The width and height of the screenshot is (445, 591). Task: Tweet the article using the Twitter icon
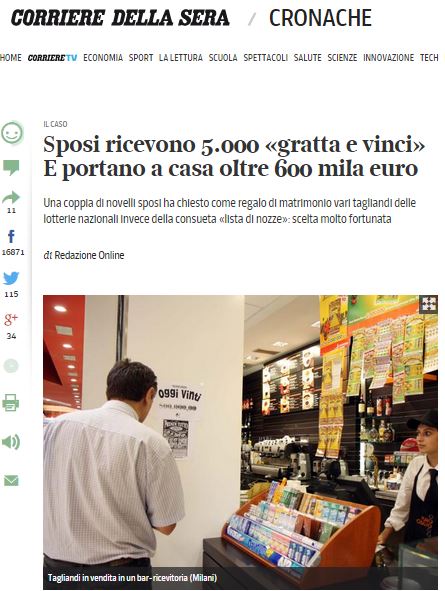pyautogui.click(x=11, y=278)
